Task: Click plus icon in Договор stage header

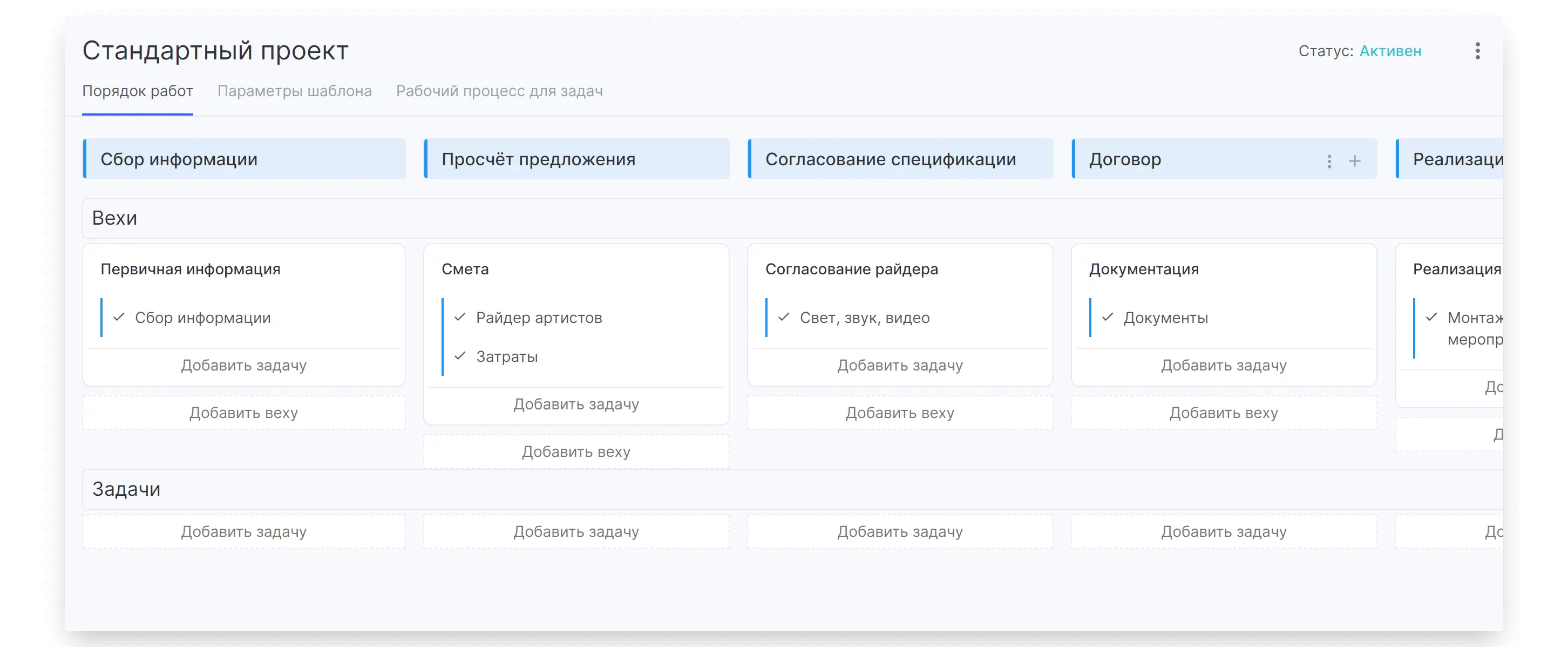Action: 1354,161
